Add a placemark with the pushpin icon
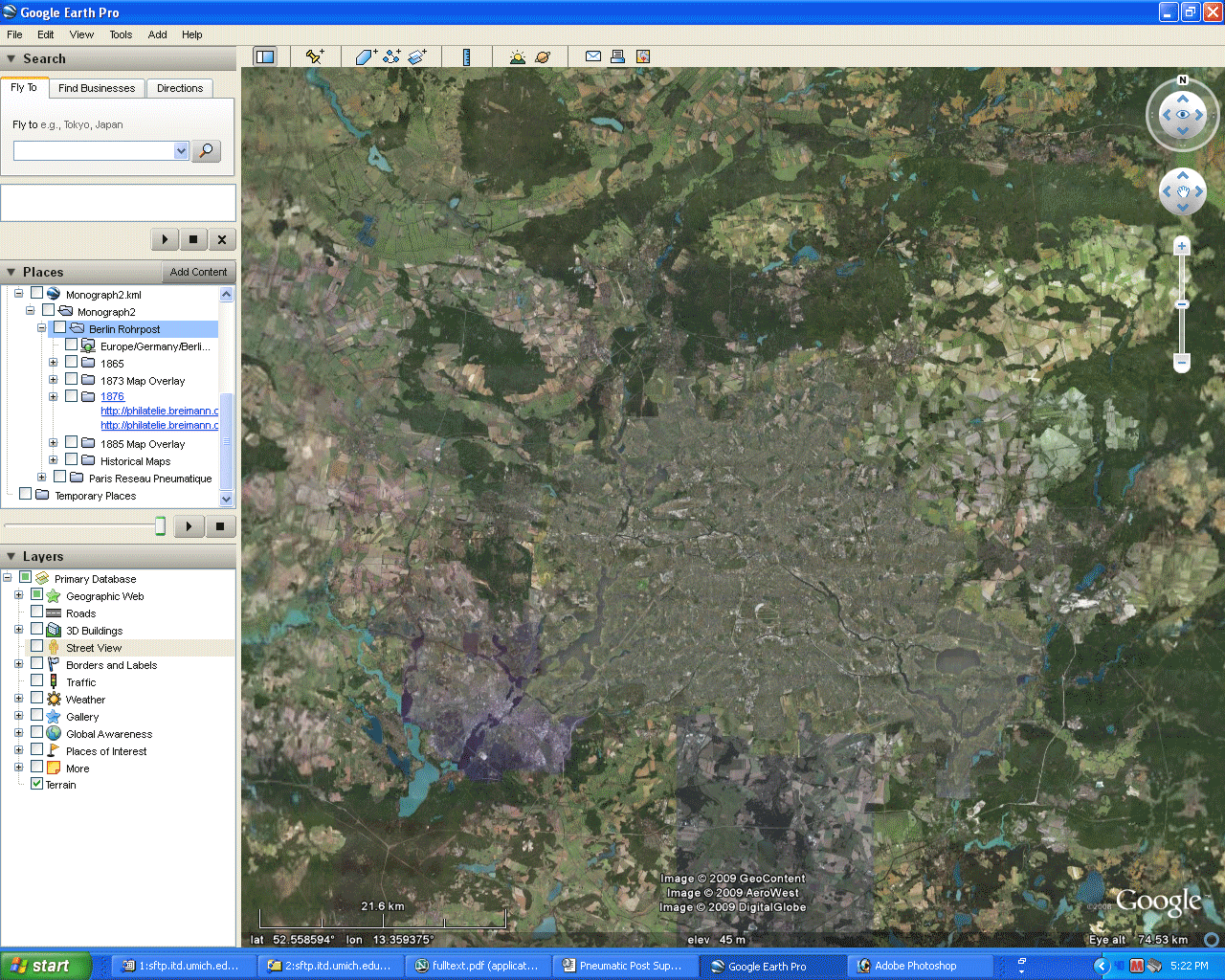 315,56
